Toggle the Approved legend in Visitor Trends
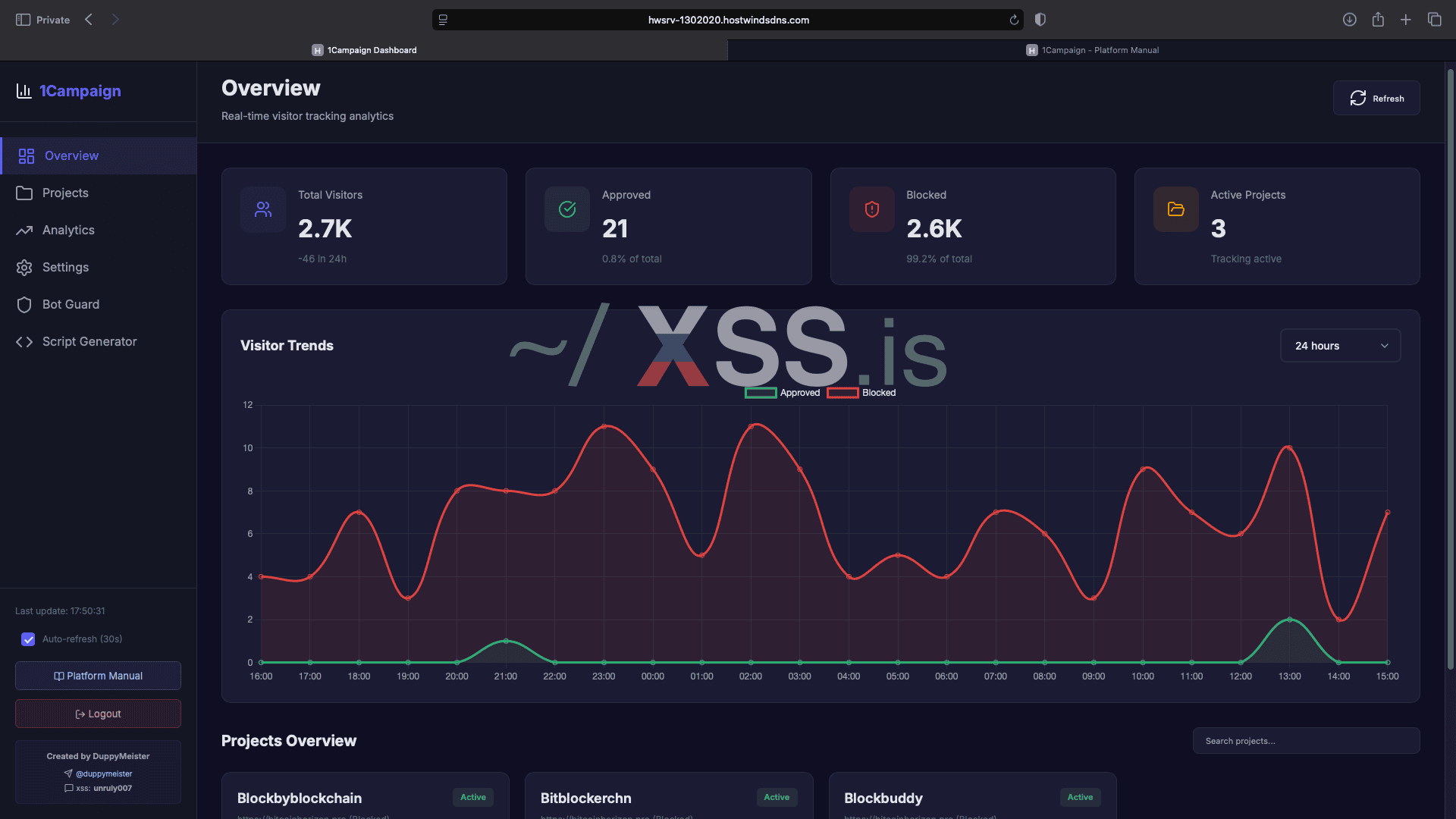 click(x=783, y=393)
